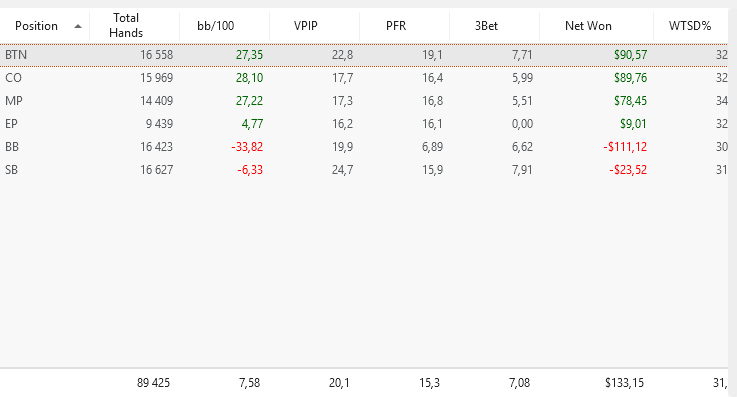This screenshot has height=397, width=737.
Task: Click the CO bb/100 value 28,10
Action: point(249,78)
